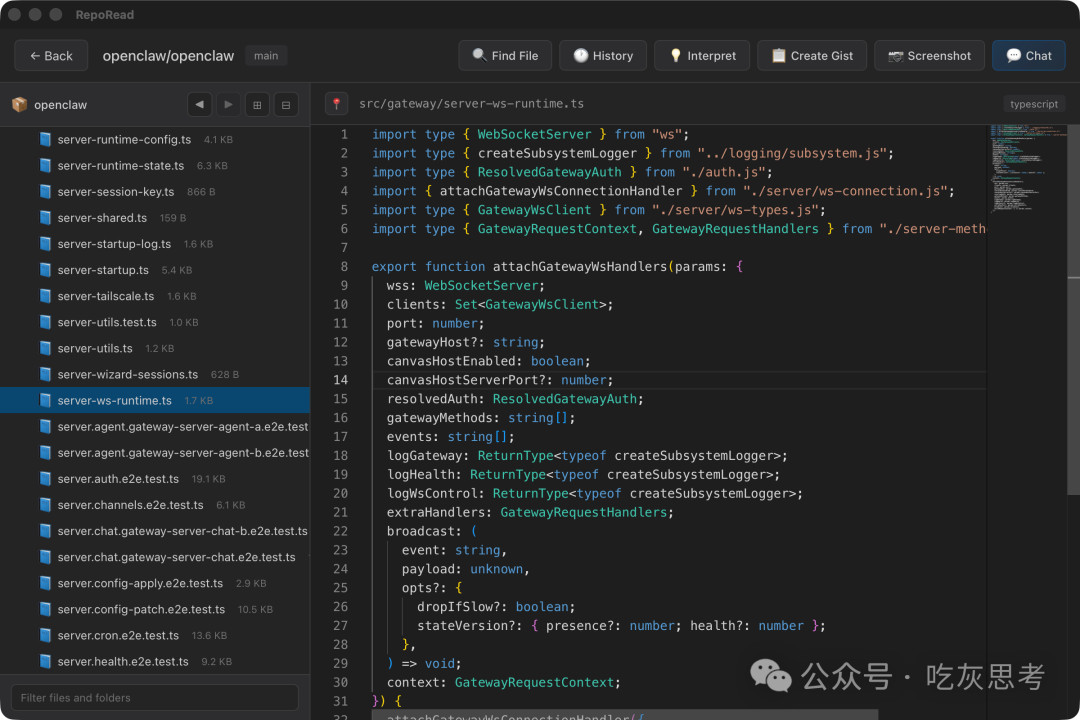Open server.health.e2e.test.ts file
The height and width of the screenshot is (720, 1080).
[x=155, y=661]
